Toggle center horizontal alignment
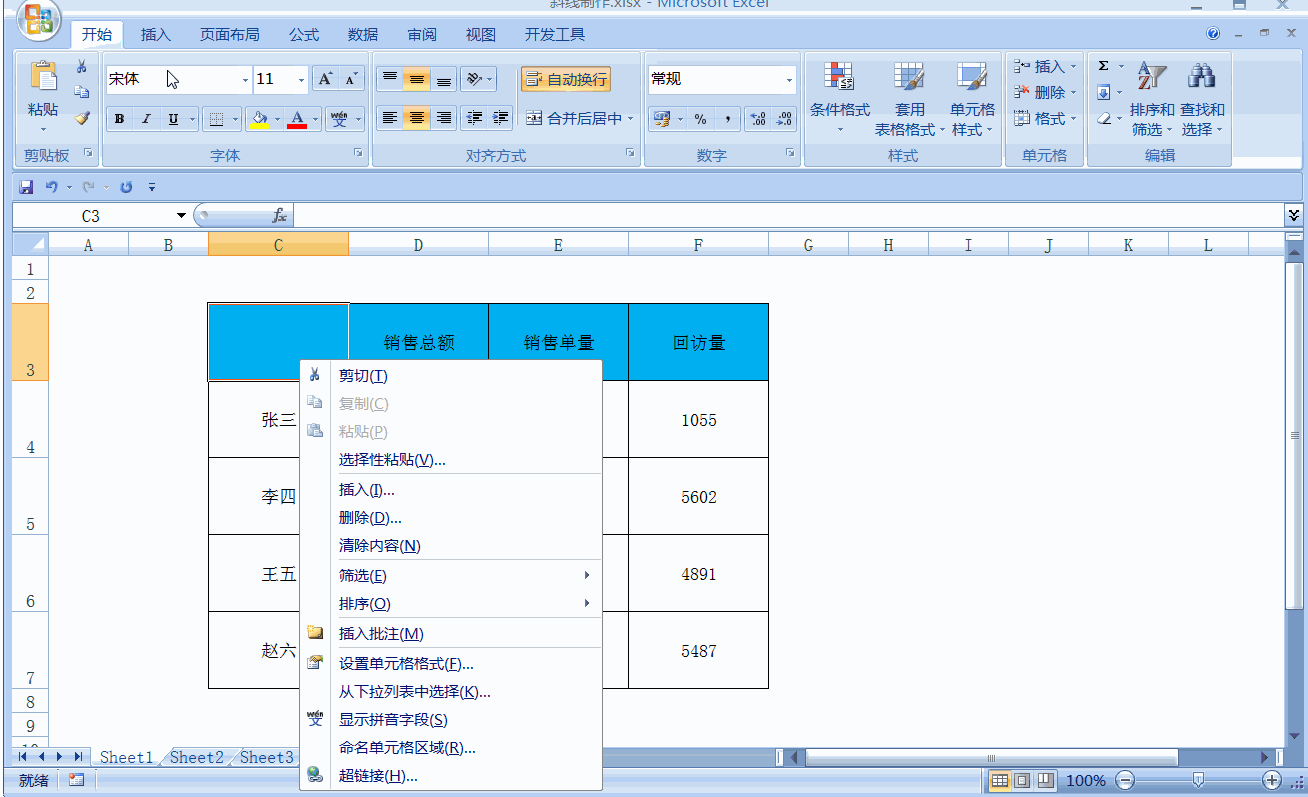Viewport: 1308px width, 797px height. pos(417,118)
